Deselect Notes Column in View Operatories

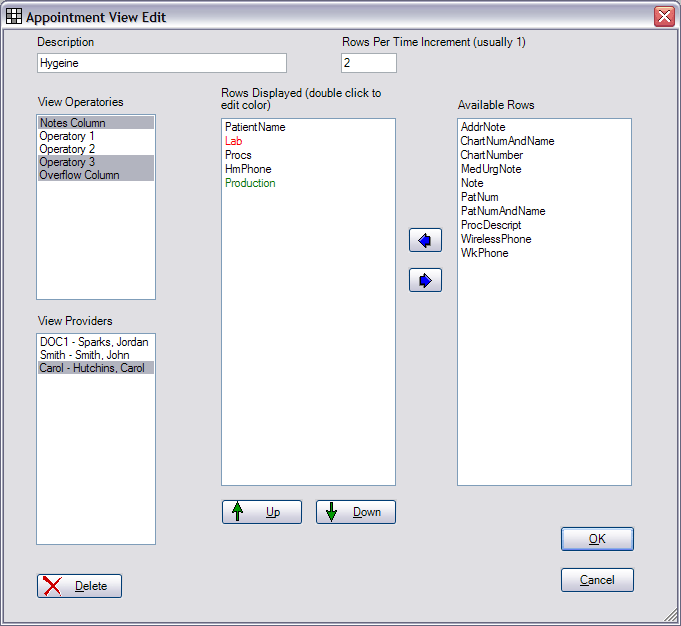coord(72,123)
